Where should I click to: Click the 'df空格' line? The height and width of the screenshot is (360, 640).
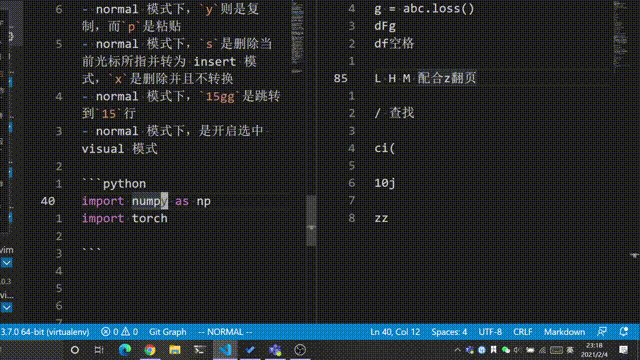click(x=394, y=44)
